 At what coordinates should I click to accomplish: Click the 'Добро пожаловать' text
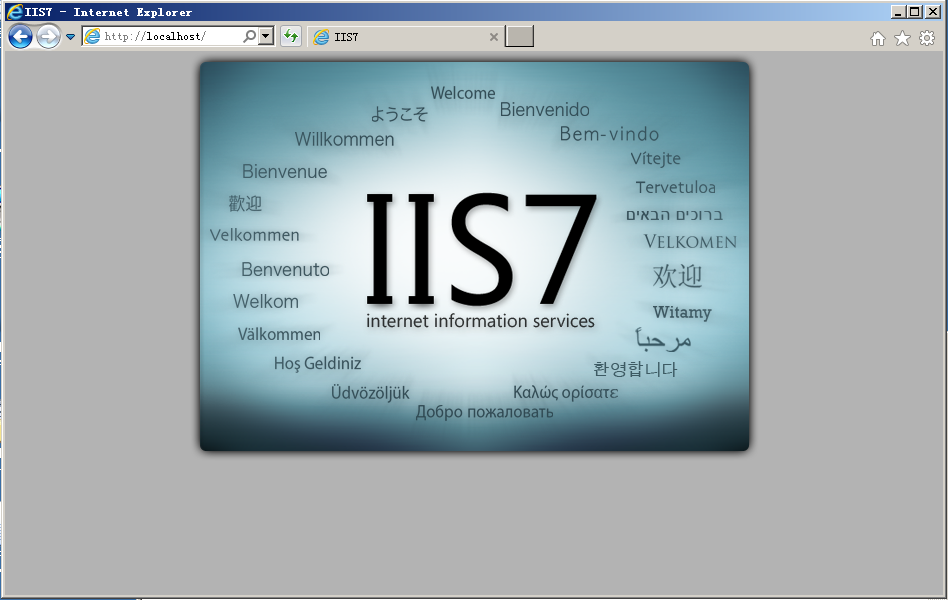(x=484, y=412)
